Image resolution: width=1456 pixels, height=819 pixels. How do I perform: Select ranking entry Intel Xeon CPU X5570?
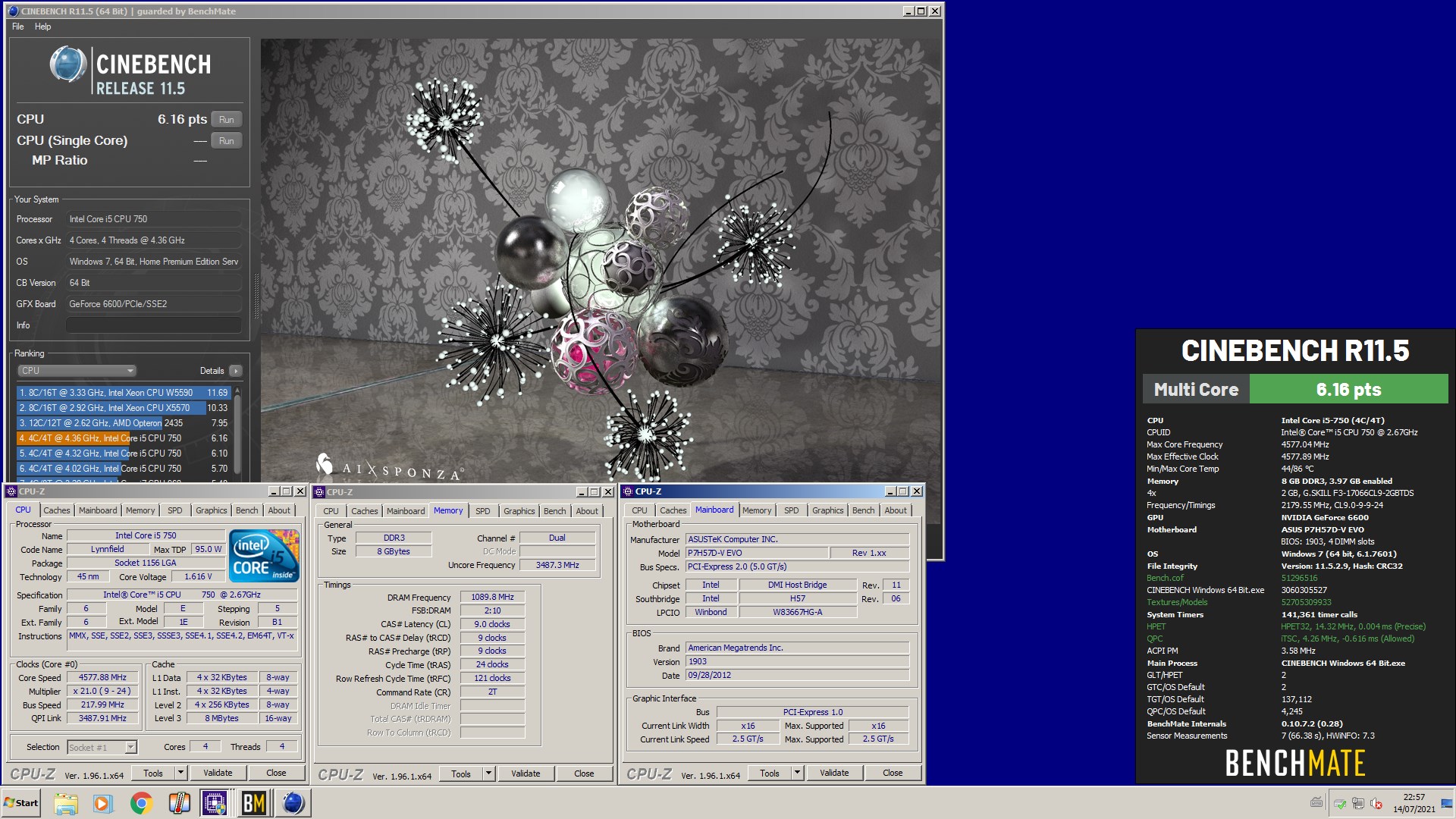[x=123, y=408]
